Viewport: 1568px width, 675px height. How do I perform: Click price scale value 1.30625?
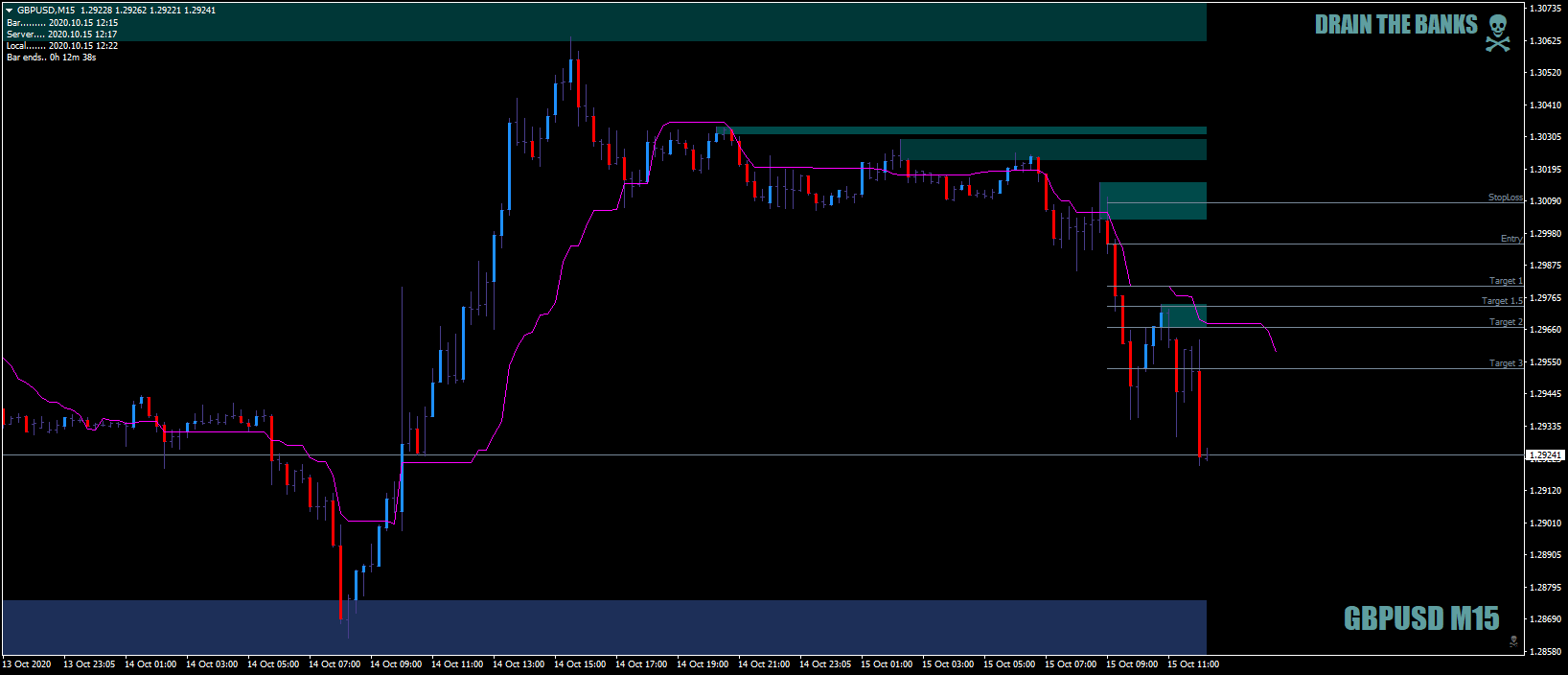[x=1545, y=40]
